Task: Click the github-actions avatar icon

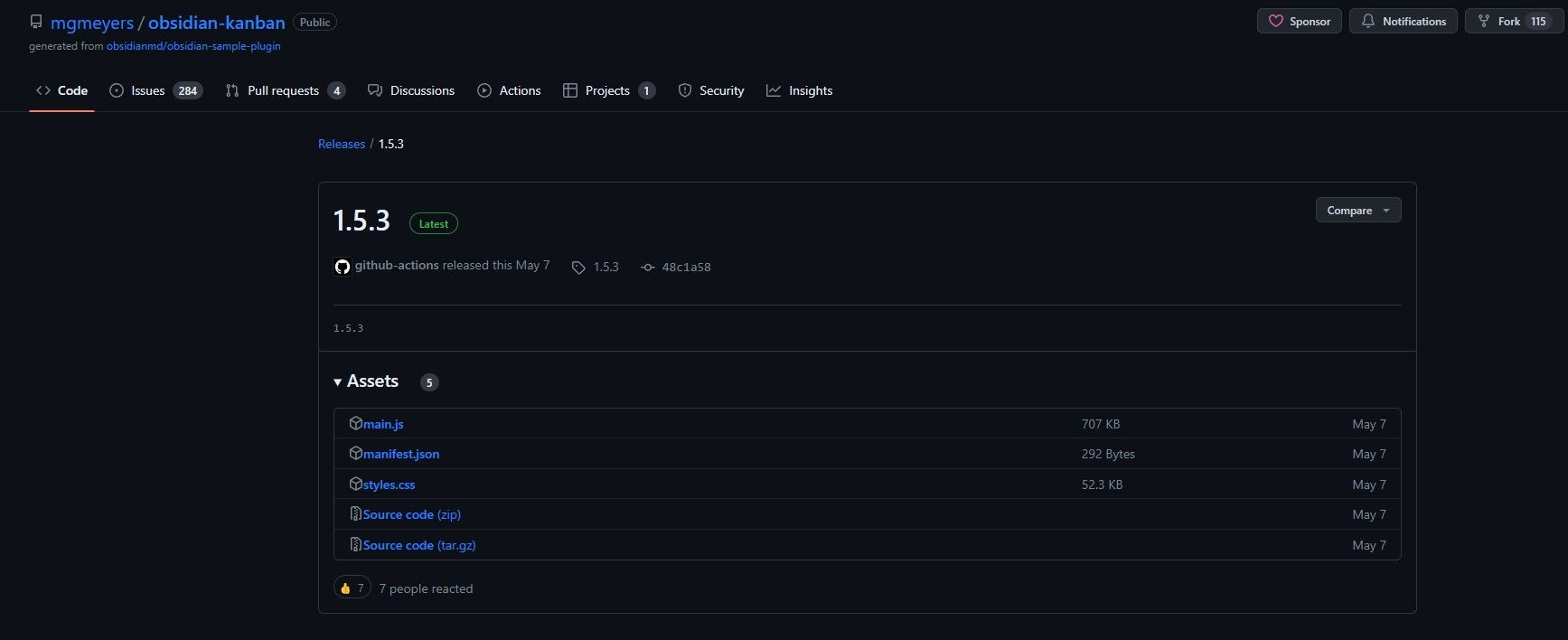Action: [x=343, y=267]
